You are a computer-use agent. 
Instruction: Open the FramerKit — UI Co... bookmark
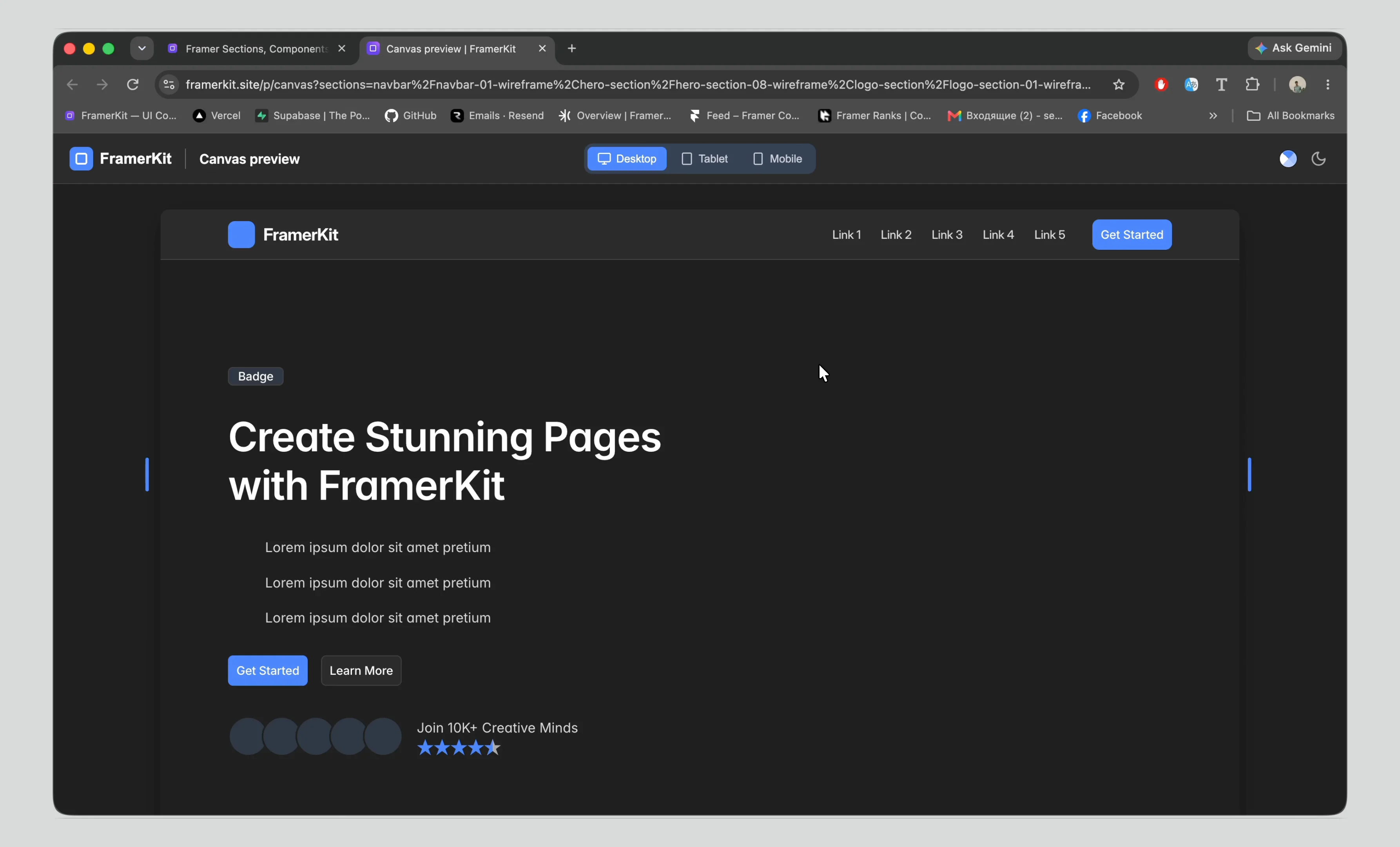click(x=121, y=115)
